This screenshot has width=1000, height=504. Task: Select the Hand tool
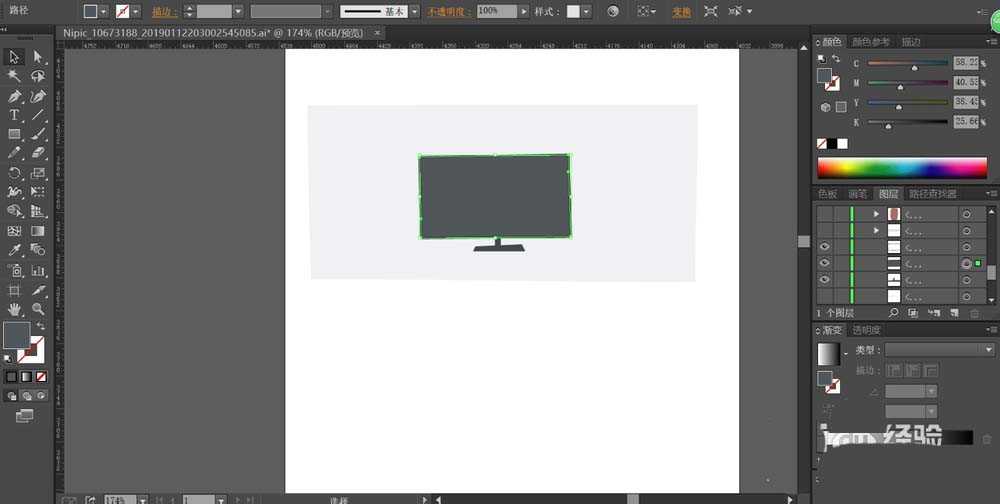(14, 309)
